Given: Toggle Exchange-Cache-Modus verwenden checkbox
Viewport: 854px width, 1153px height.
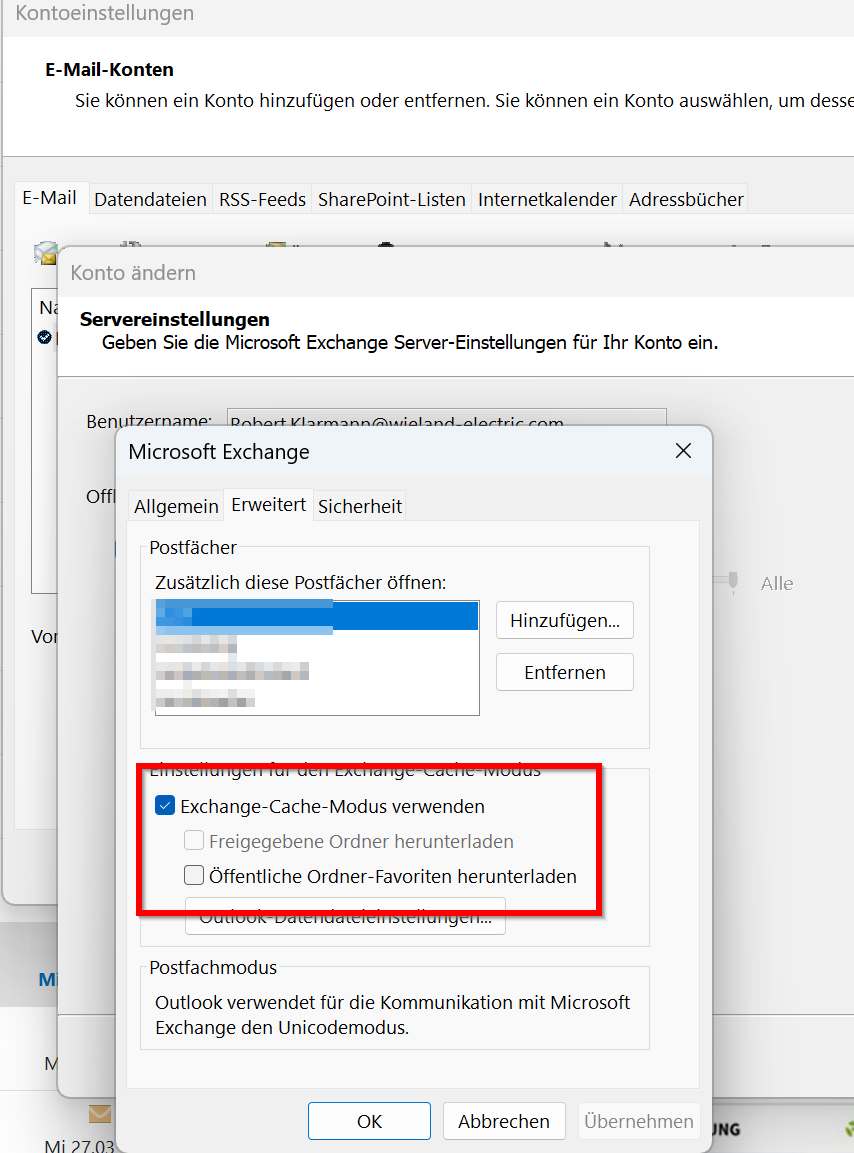Looking at the screenshot, I should 165,806.
